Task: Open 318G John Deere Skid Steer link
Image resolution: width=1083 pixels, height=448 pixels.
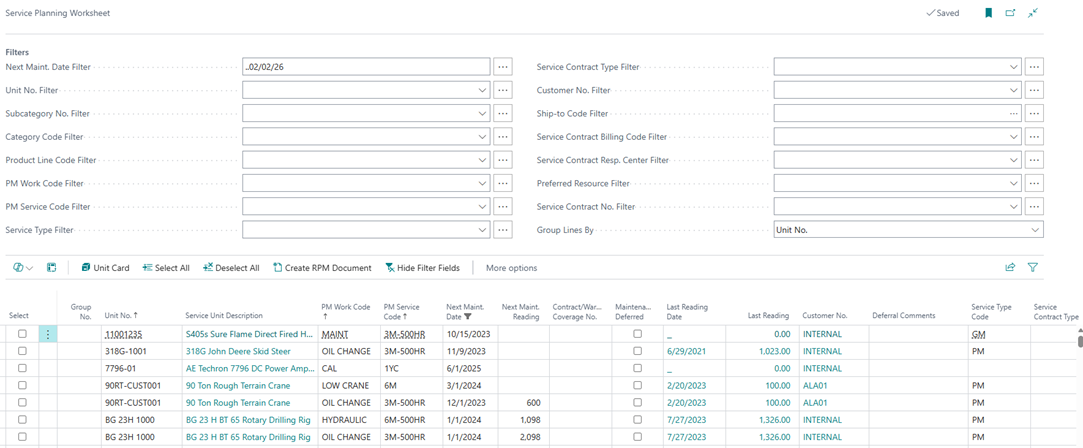Action: [238, 351]
